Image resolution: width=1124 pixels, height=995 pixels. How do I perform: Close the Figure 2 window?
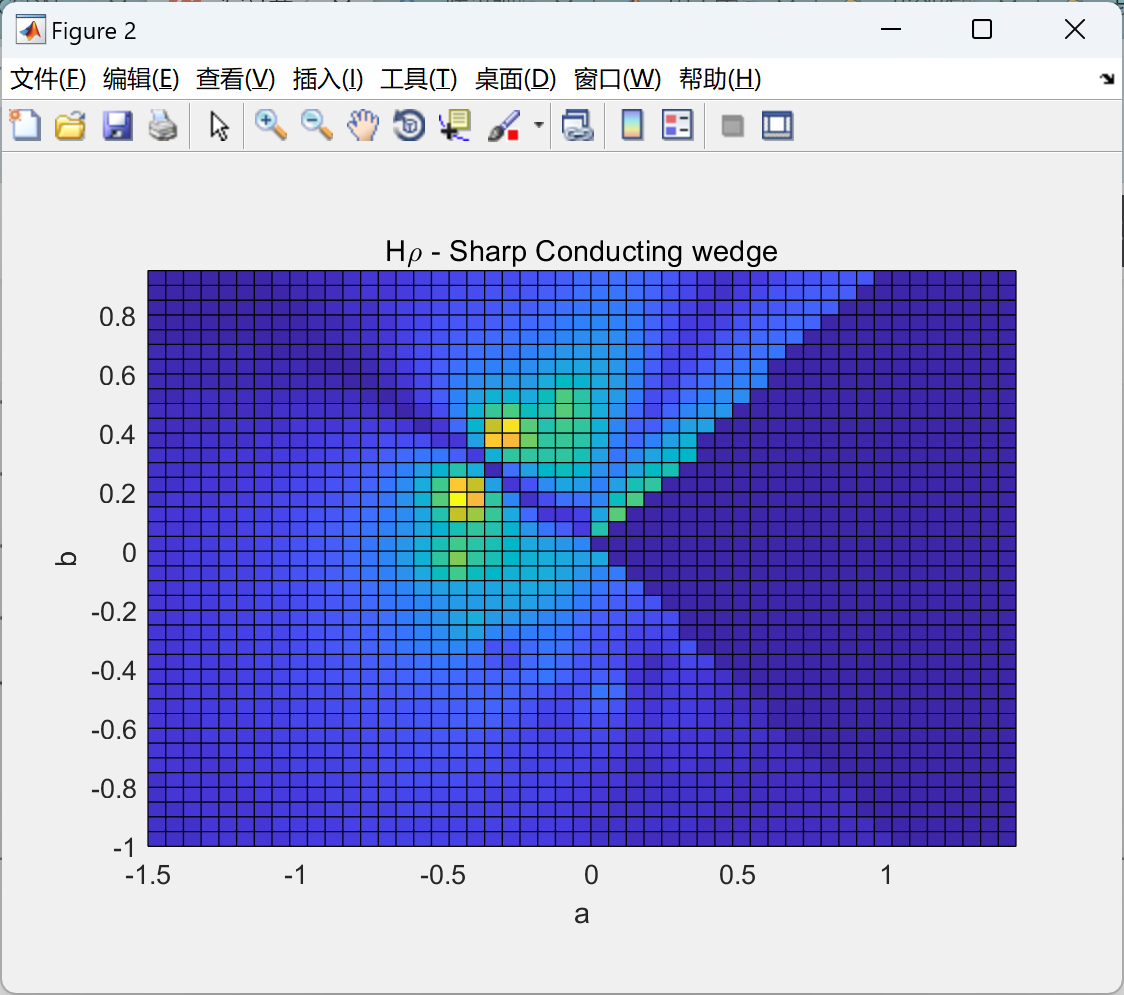pos(1075,29)
